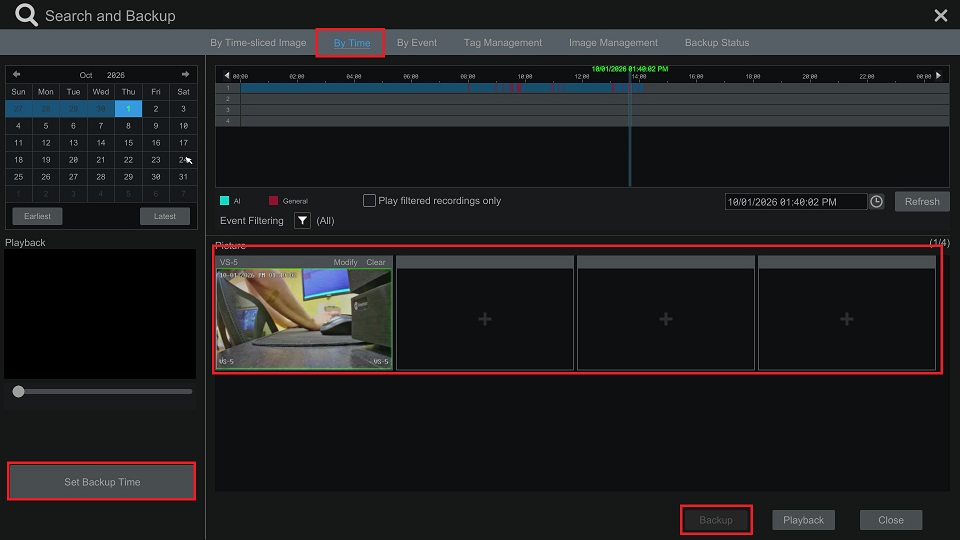Select October 20 in calendar
This screenshot has width=960, height=540.
tap(73, 160)
